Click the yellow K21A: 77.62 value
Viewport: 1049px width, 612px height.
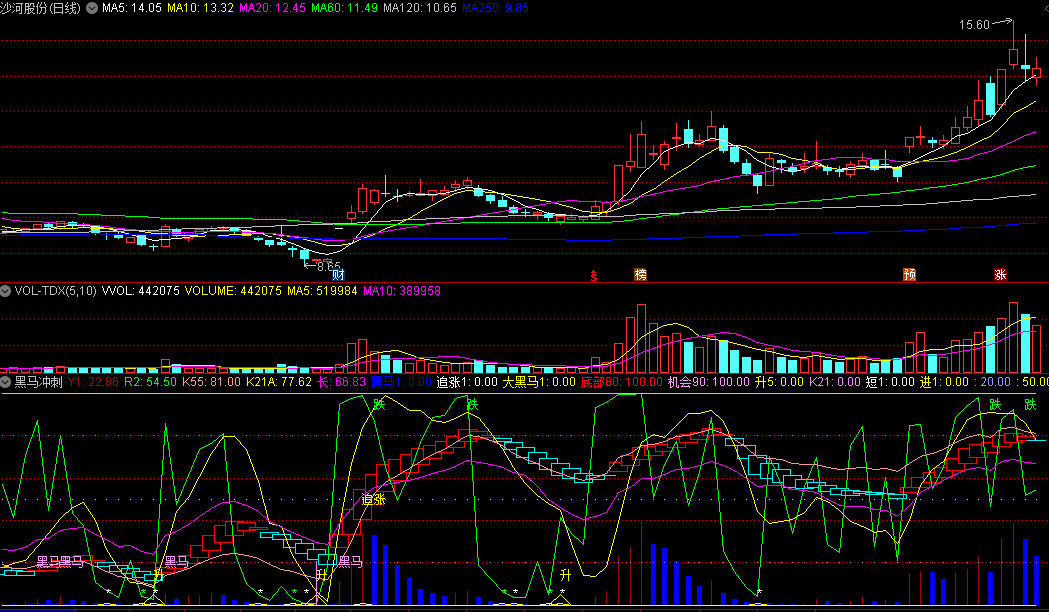pyautogui.click(x=279, y=382)
